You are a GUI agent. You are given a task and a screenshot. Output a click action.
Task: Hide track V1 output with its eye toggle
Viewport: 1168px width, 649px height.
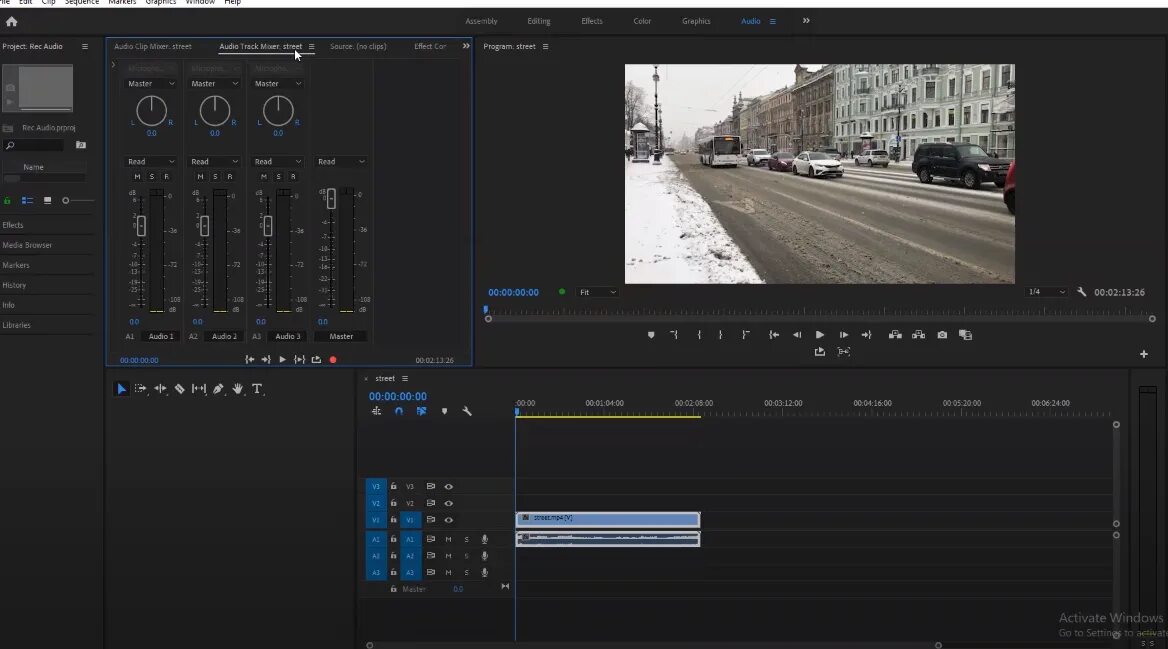point(448,520)
